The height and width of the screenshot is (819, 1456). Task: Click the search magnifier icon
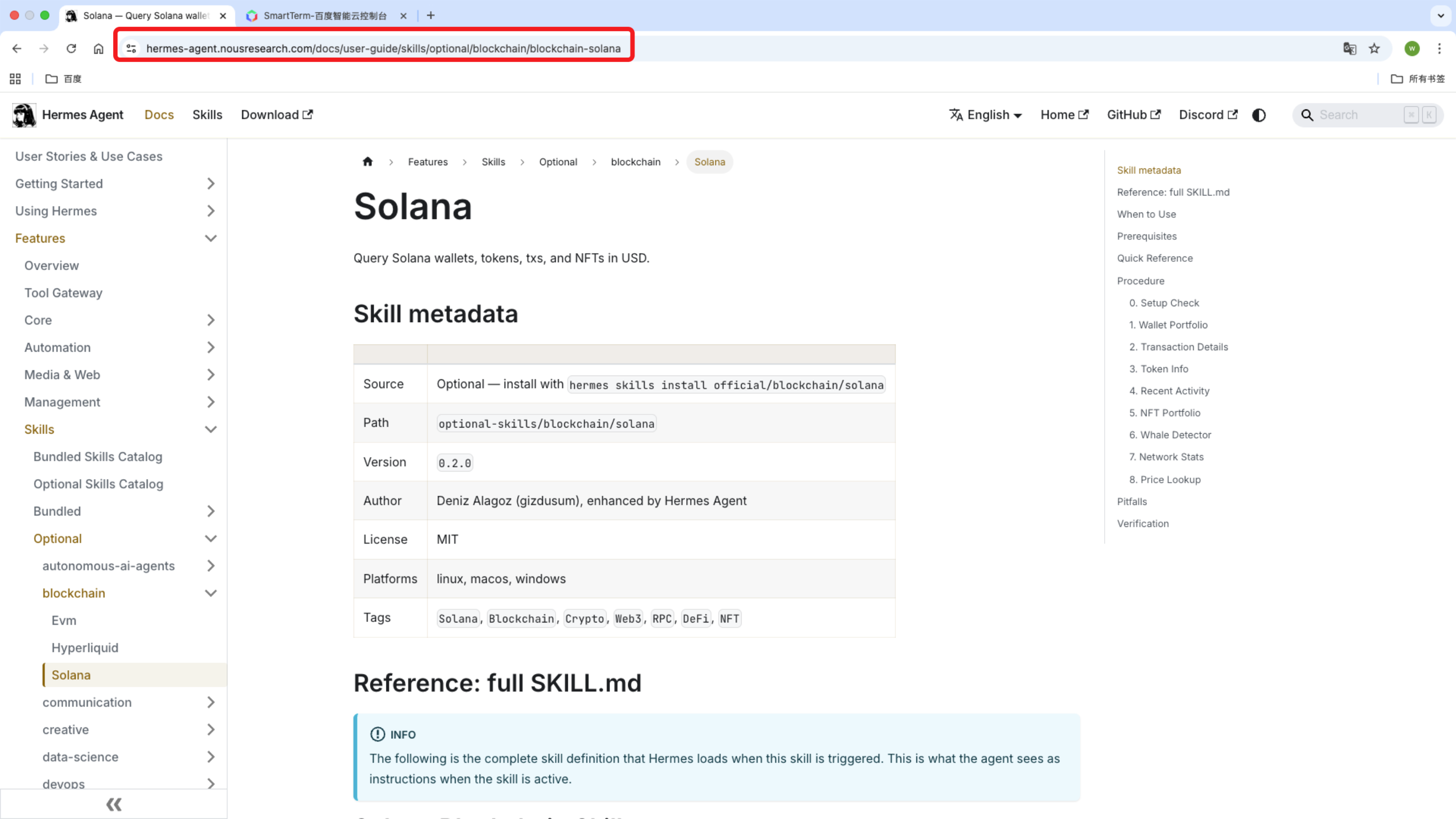pyautogui.click(x=1307, y=115)
